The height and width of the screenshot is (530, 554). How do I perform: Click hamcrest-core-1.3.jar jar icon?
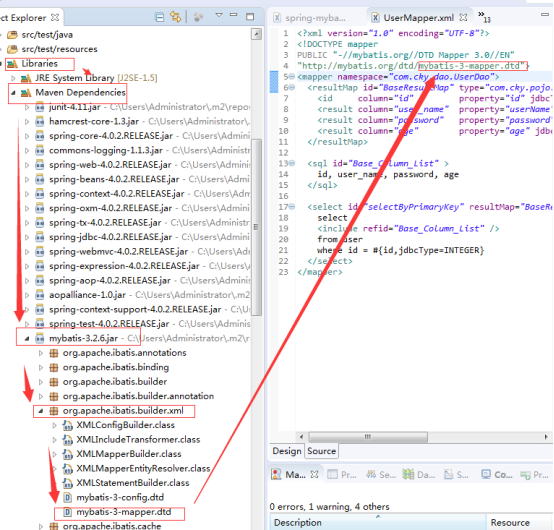(x=40, y=122)
